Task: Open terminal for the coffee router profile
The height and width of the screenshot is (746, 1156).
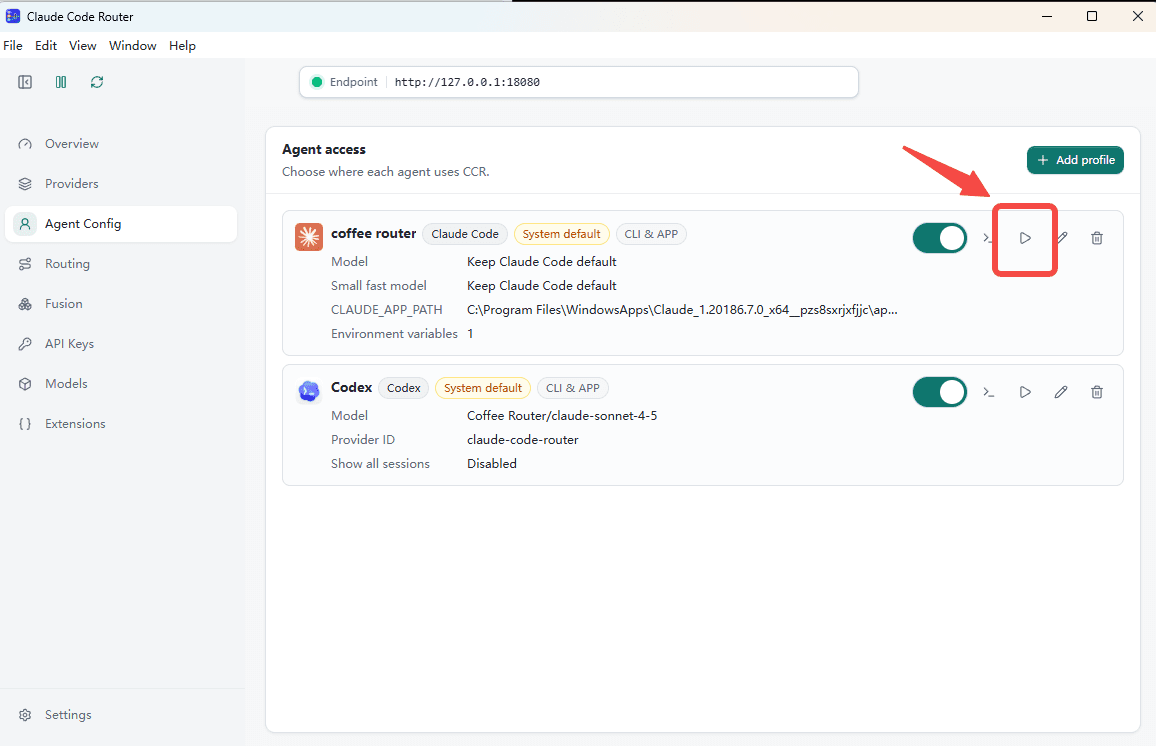Action: point(986,237)
